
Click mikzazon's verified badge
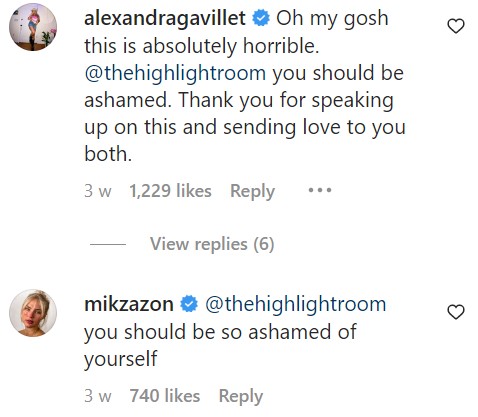189,304
